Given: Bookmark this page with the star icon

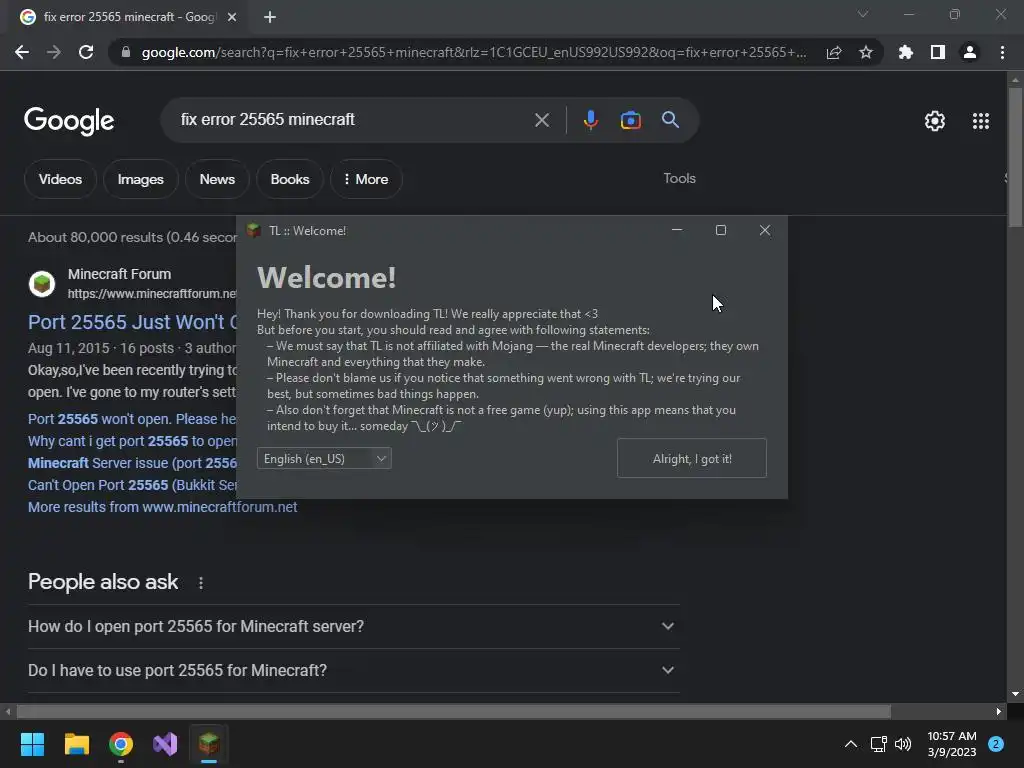Looking at the screenshot, I should click(x=866, y=52).
